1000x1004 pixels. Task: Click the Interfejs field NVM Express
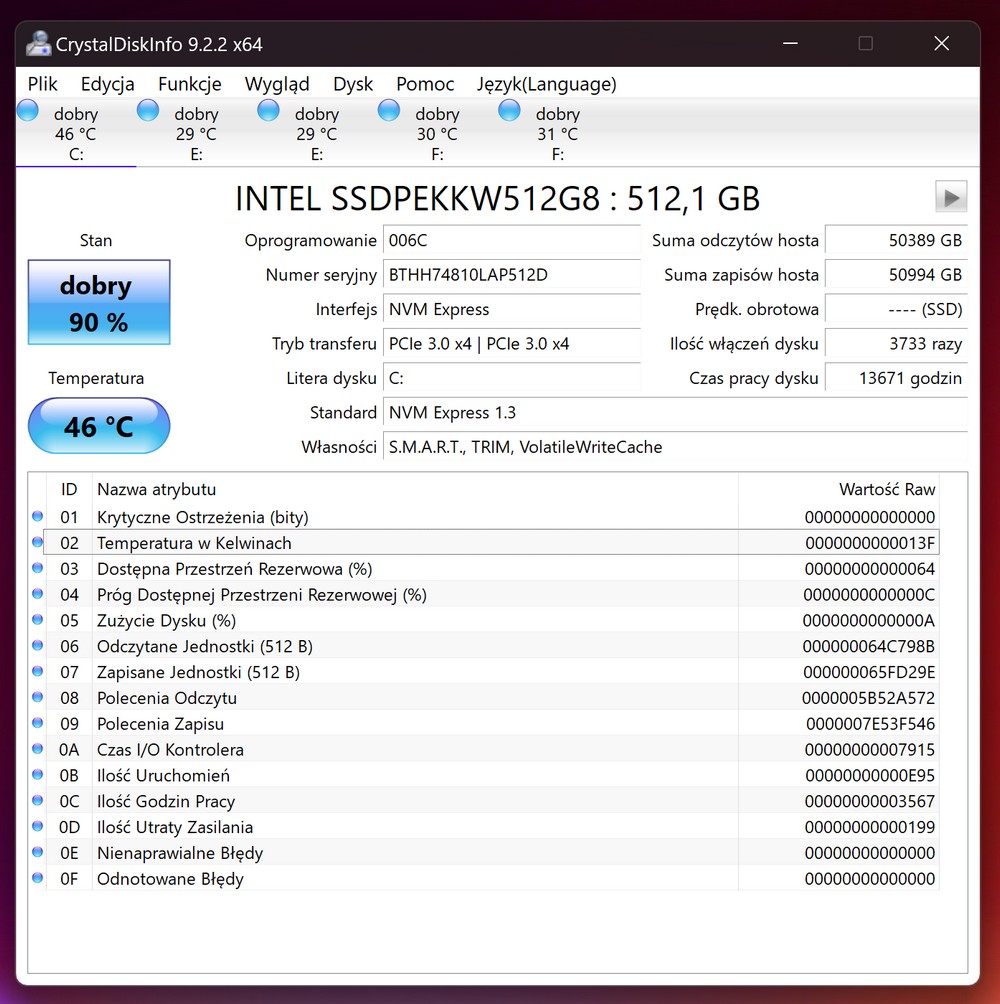(x=512, y=309)
